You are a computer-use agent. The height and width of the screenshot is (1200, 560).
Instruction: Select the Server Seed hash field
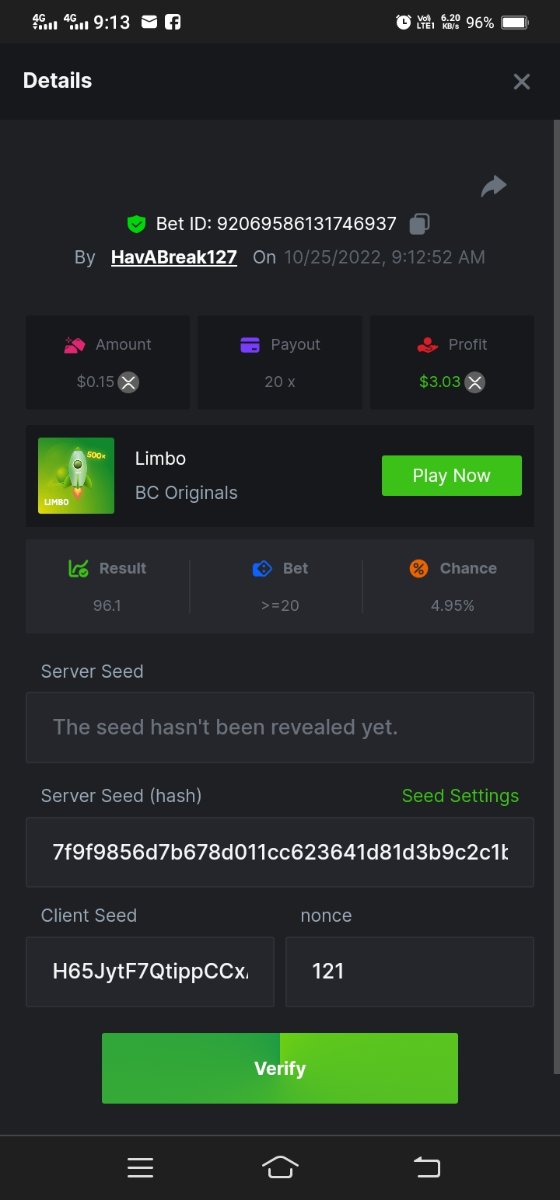(280, 852)
